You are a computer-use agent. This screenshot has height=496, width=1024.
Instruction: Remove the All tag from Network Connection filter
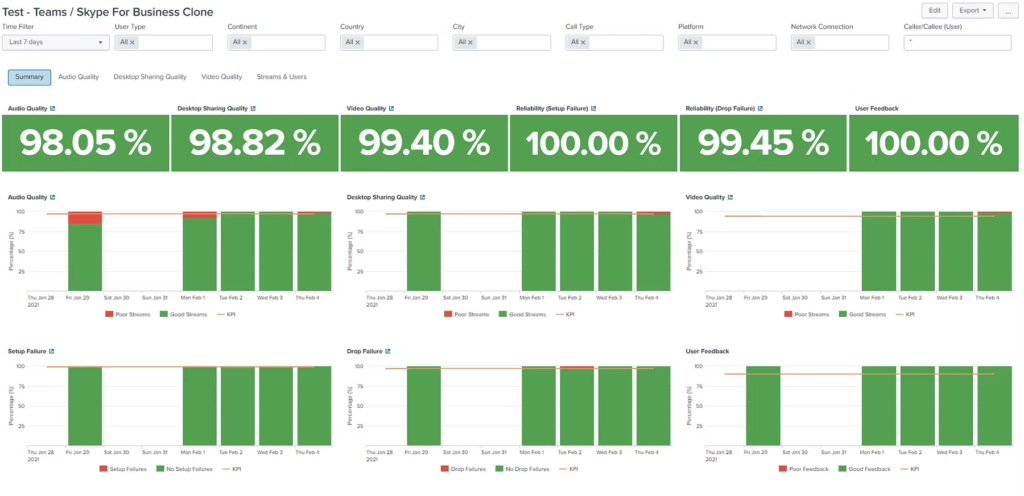pos(808,42)
